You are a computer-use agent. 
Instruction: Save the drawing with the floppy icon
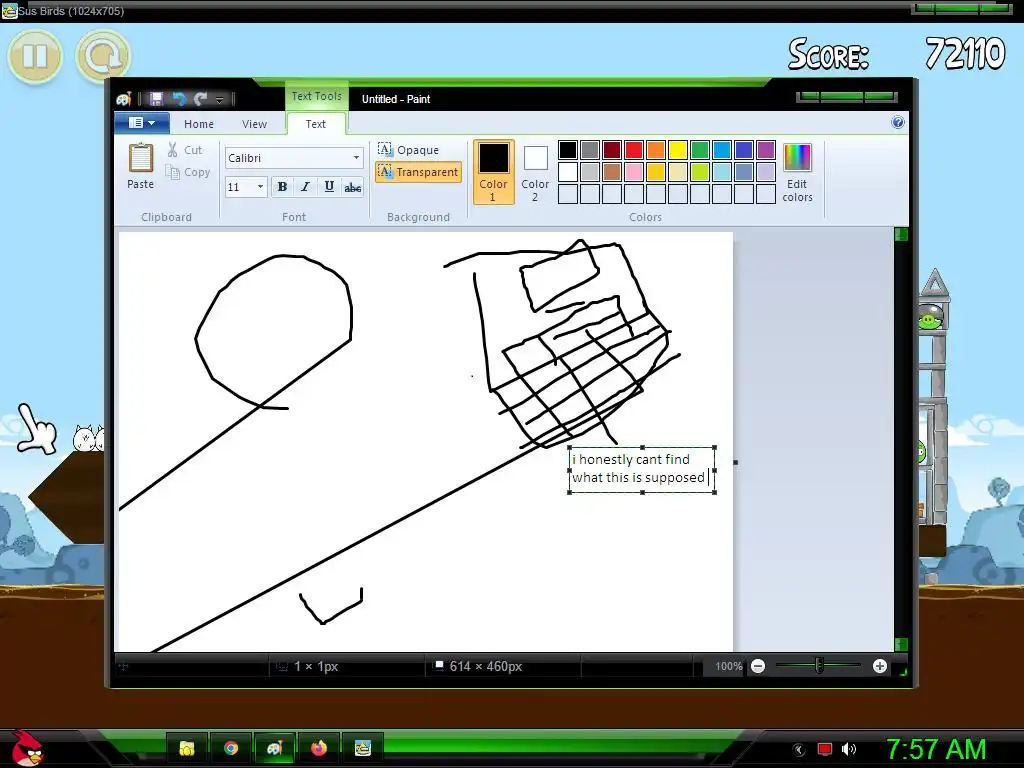(156, 99)
